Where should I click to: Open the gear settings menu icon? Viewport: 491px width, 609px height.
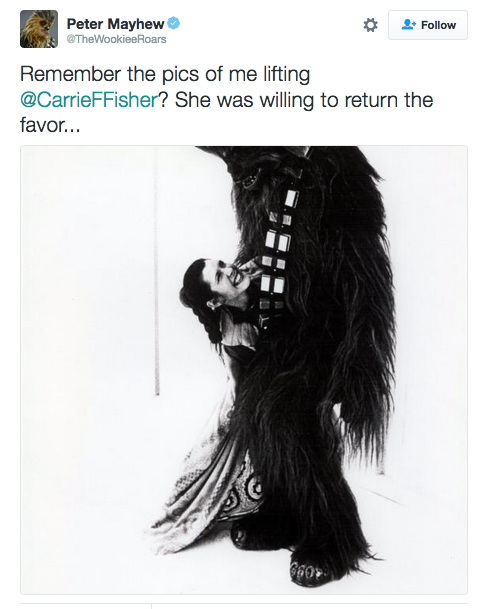[370, 25]
